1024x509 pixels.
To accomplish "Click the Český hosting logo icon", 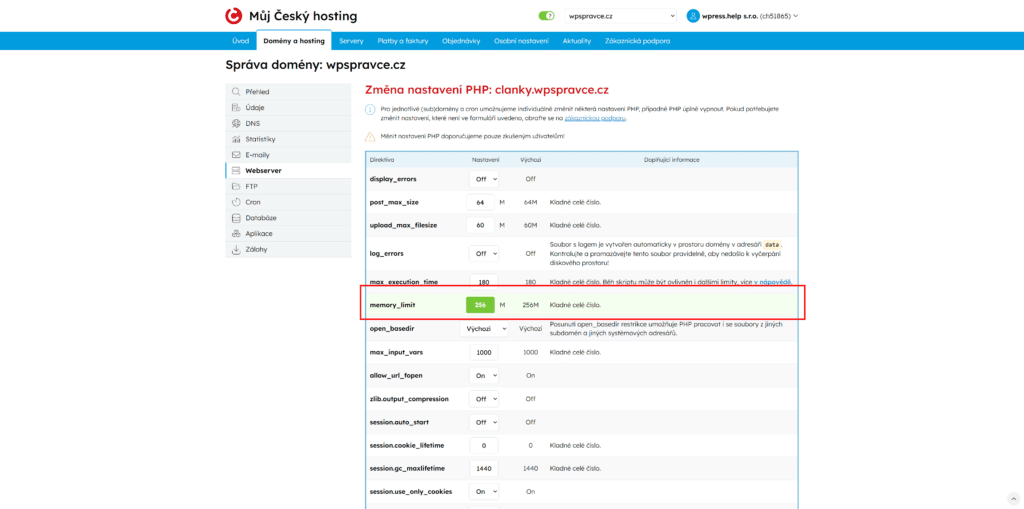I will 234,16.
